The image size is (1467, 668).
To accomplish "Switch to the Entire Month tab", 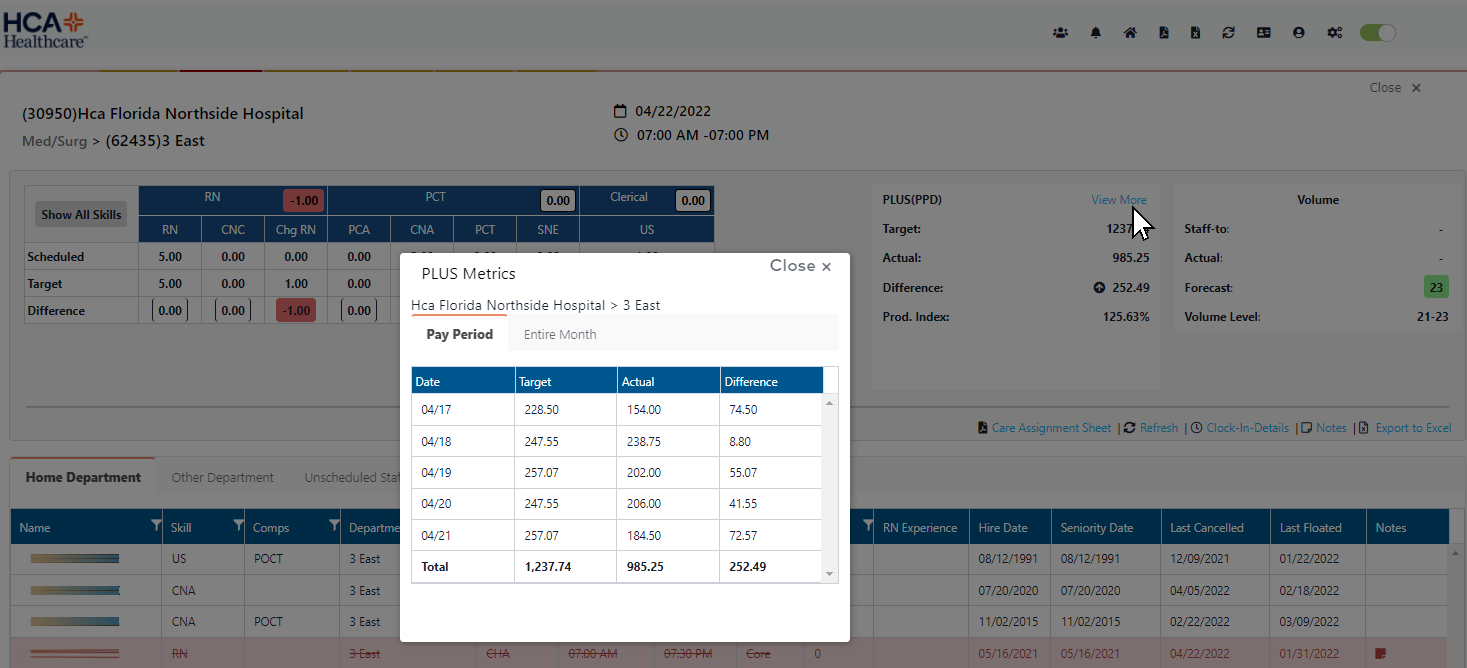I will point(560,335).
